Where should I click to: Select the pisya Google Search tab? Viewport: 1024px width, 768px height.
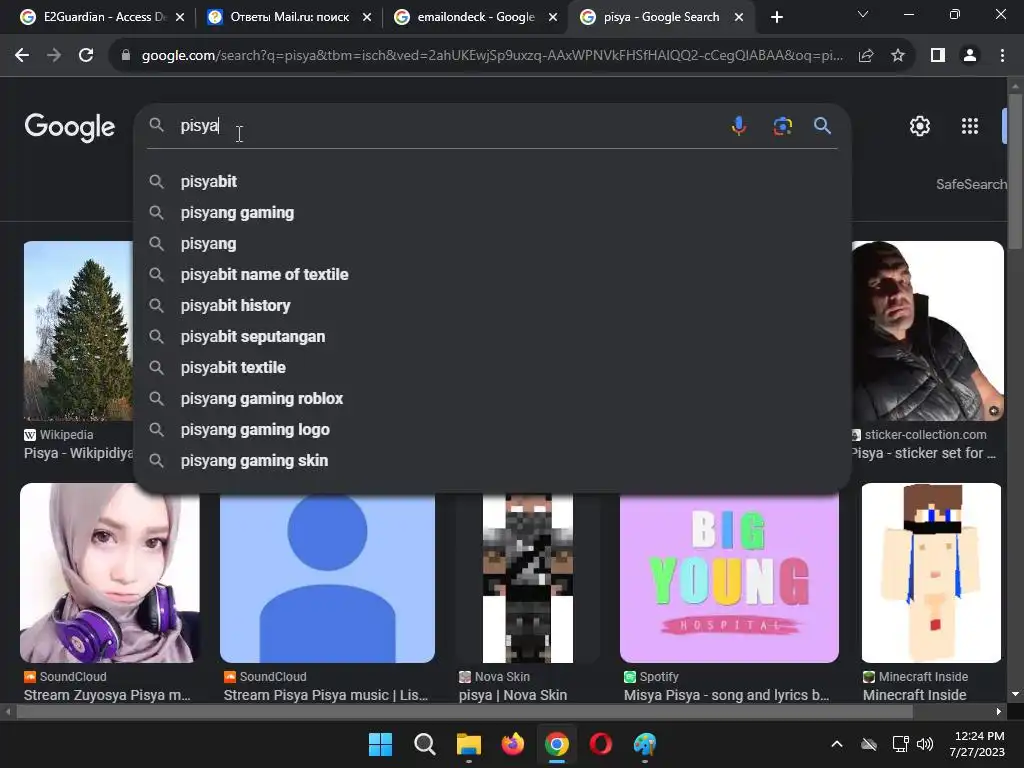(661, 17)
